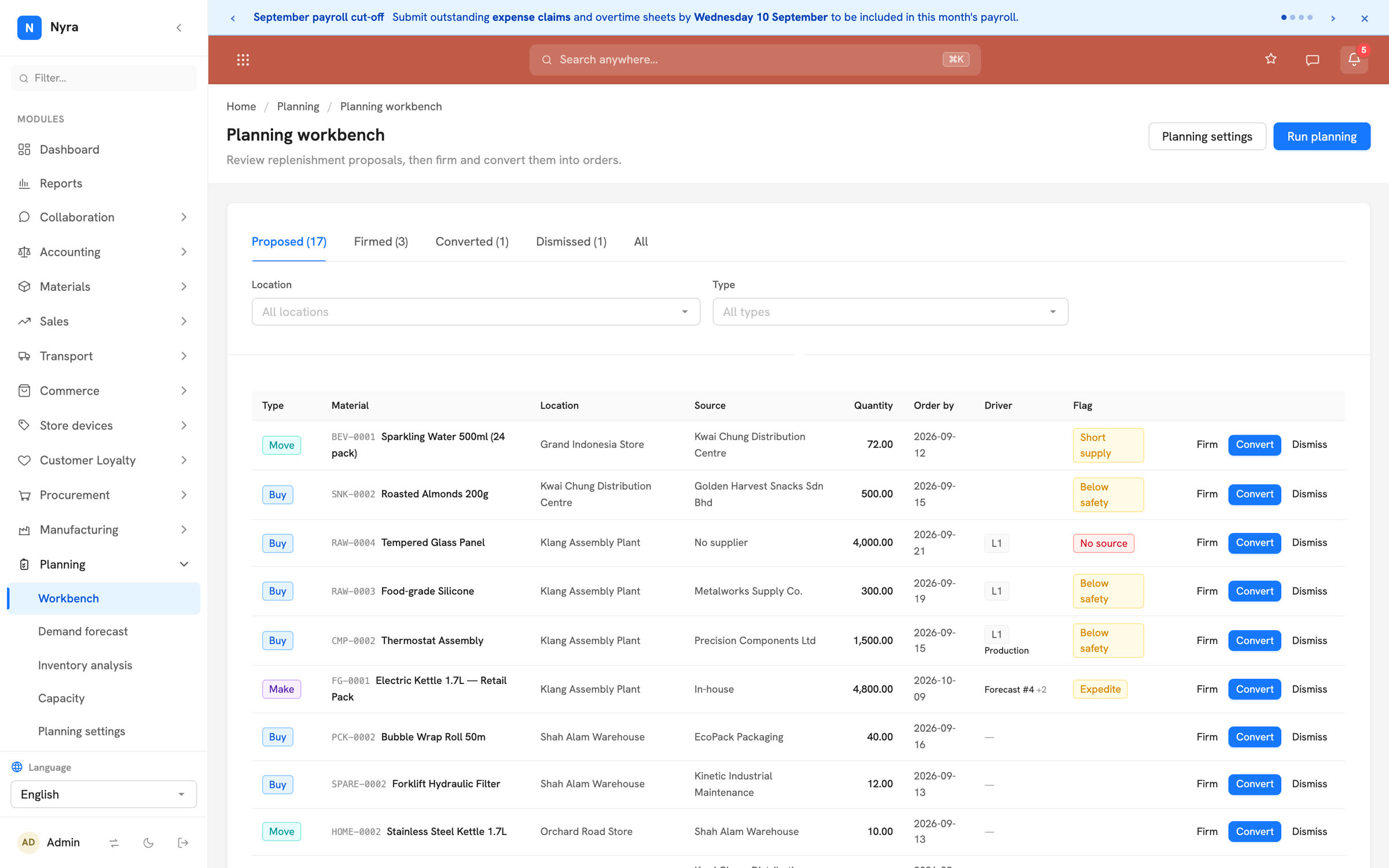Click the magnifier icon in search bar
This screenshot has width=1389, height=868.
pyautogui.click(x=546, y=60)
